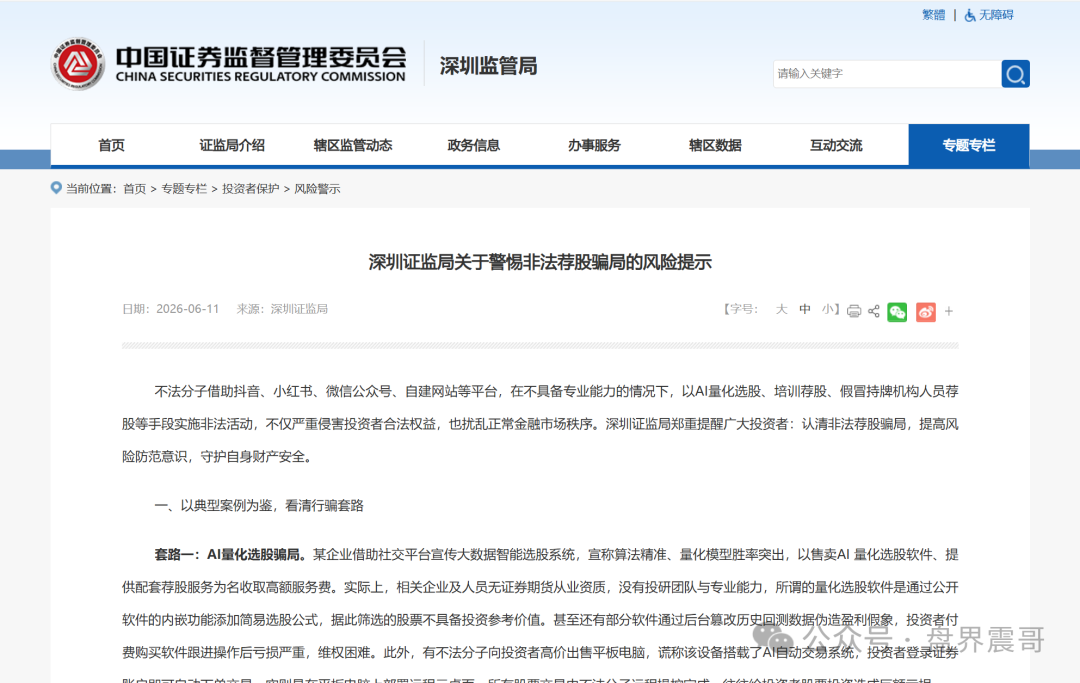1080x683 pixels.
Task: Print the article with printer icon
Action: [x=853, y=311]
